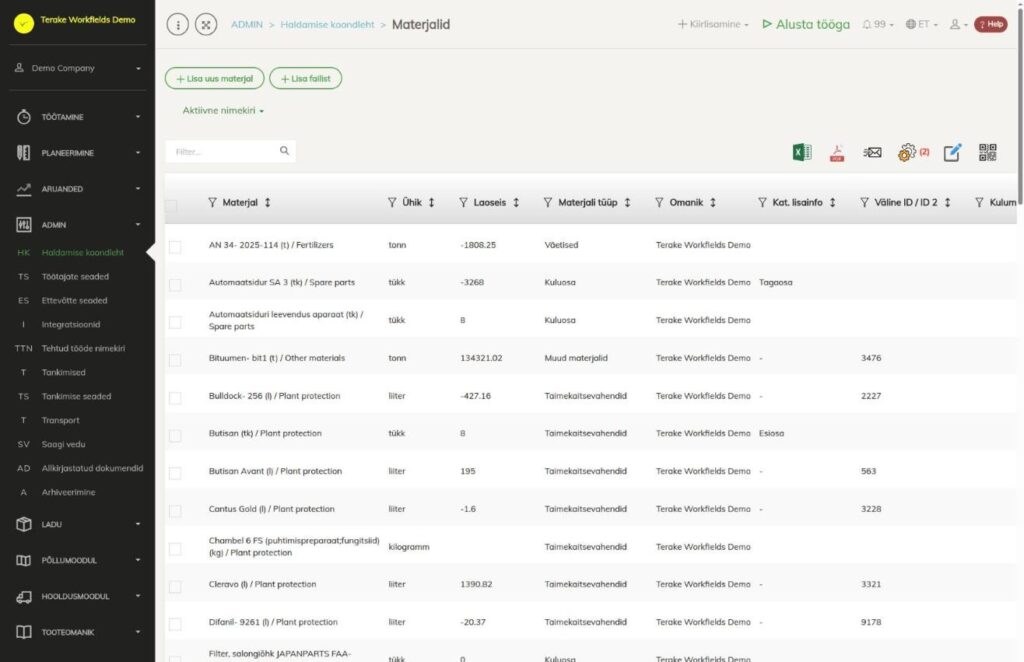Expand the PLANEERIMINE sidebar section

78,153
